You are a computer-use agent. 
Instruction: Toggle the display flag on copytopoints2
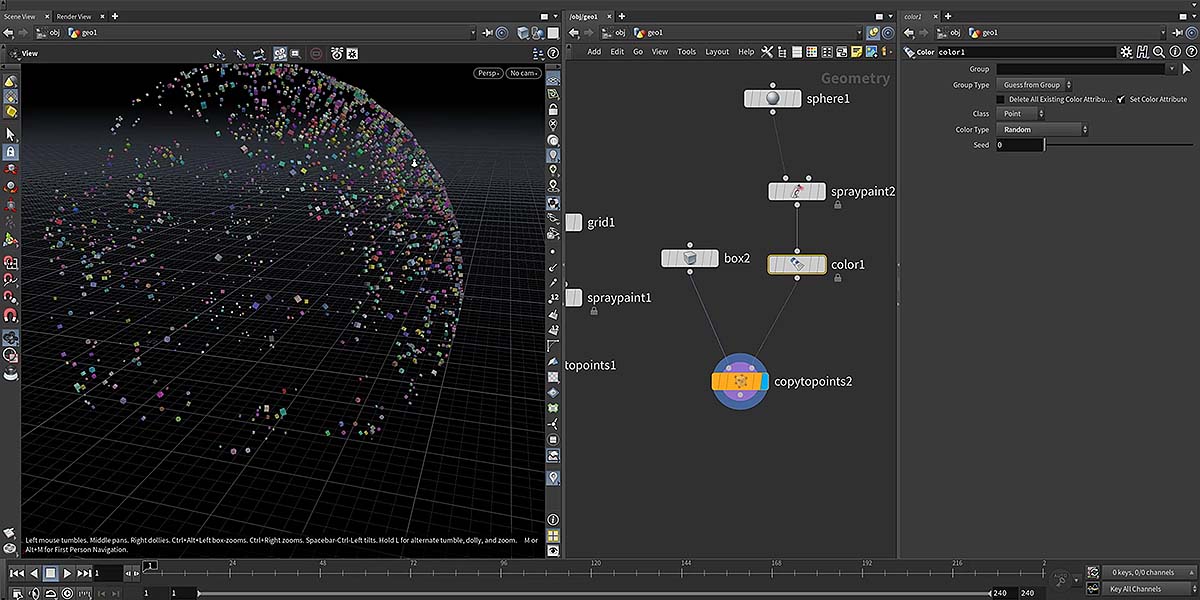pos(764,381)
